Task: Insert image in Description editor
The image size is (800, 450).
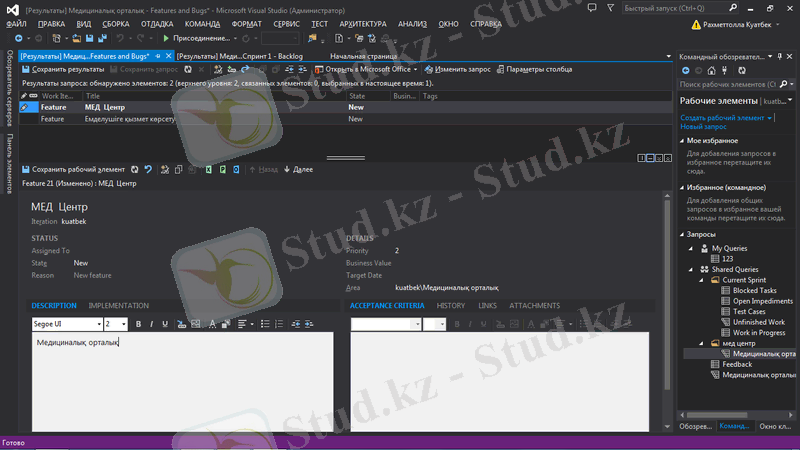Action: coord(195,324)
